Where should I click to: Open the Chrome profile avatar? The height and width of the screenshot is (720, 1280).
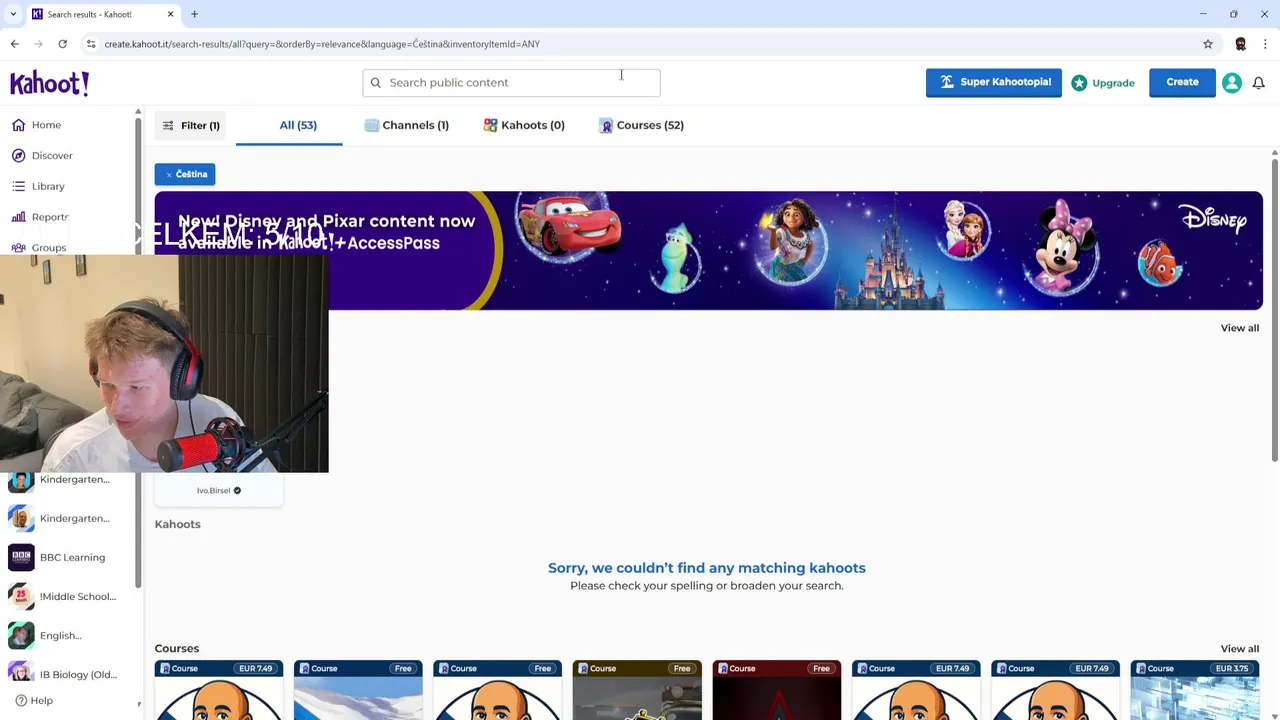1241,44
